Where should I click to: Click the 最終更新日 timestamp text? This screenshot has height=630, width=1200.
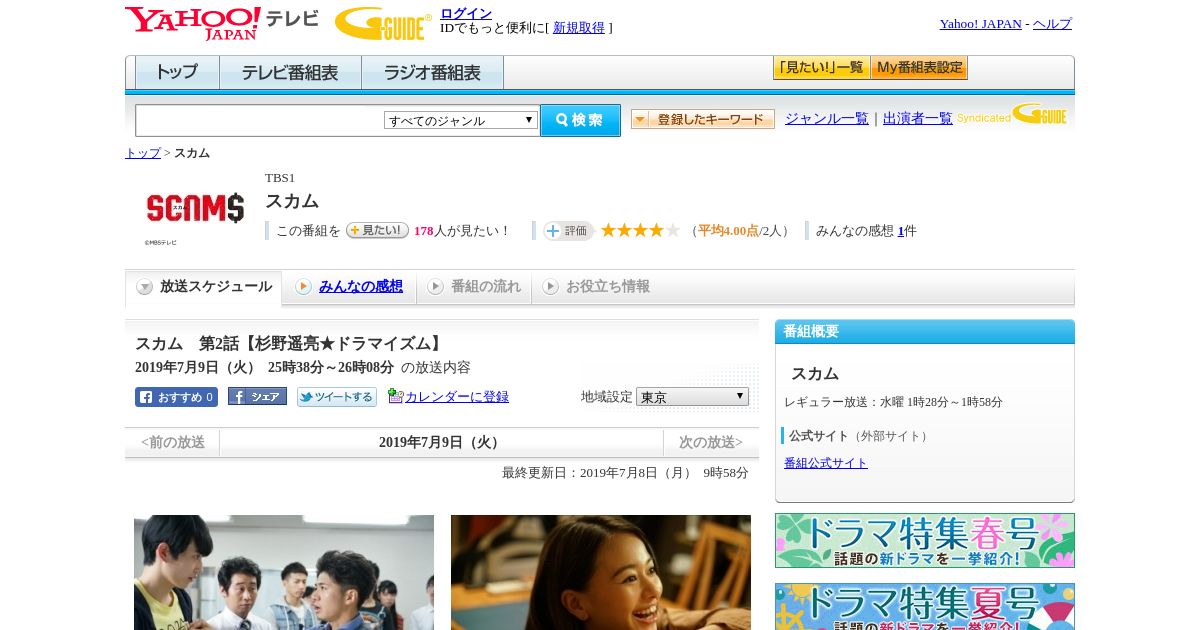pyautogui.click(x=625, y=473)
